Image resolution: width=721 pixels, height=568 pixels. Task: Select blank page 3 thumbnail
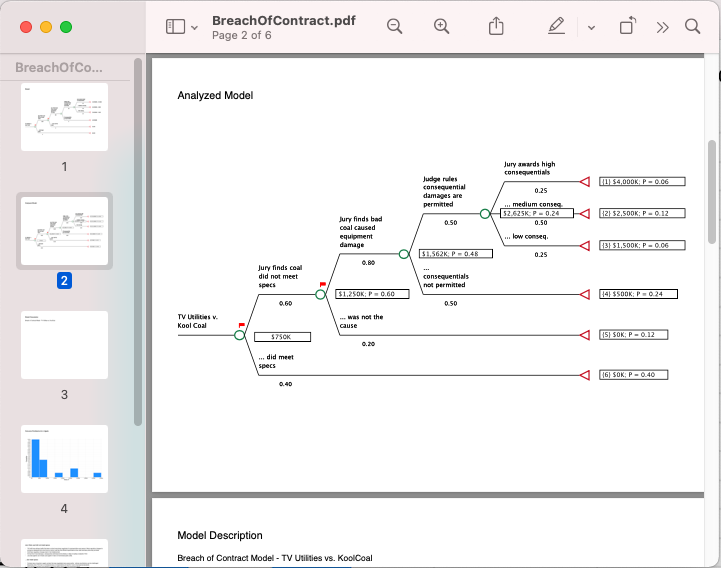64,345
